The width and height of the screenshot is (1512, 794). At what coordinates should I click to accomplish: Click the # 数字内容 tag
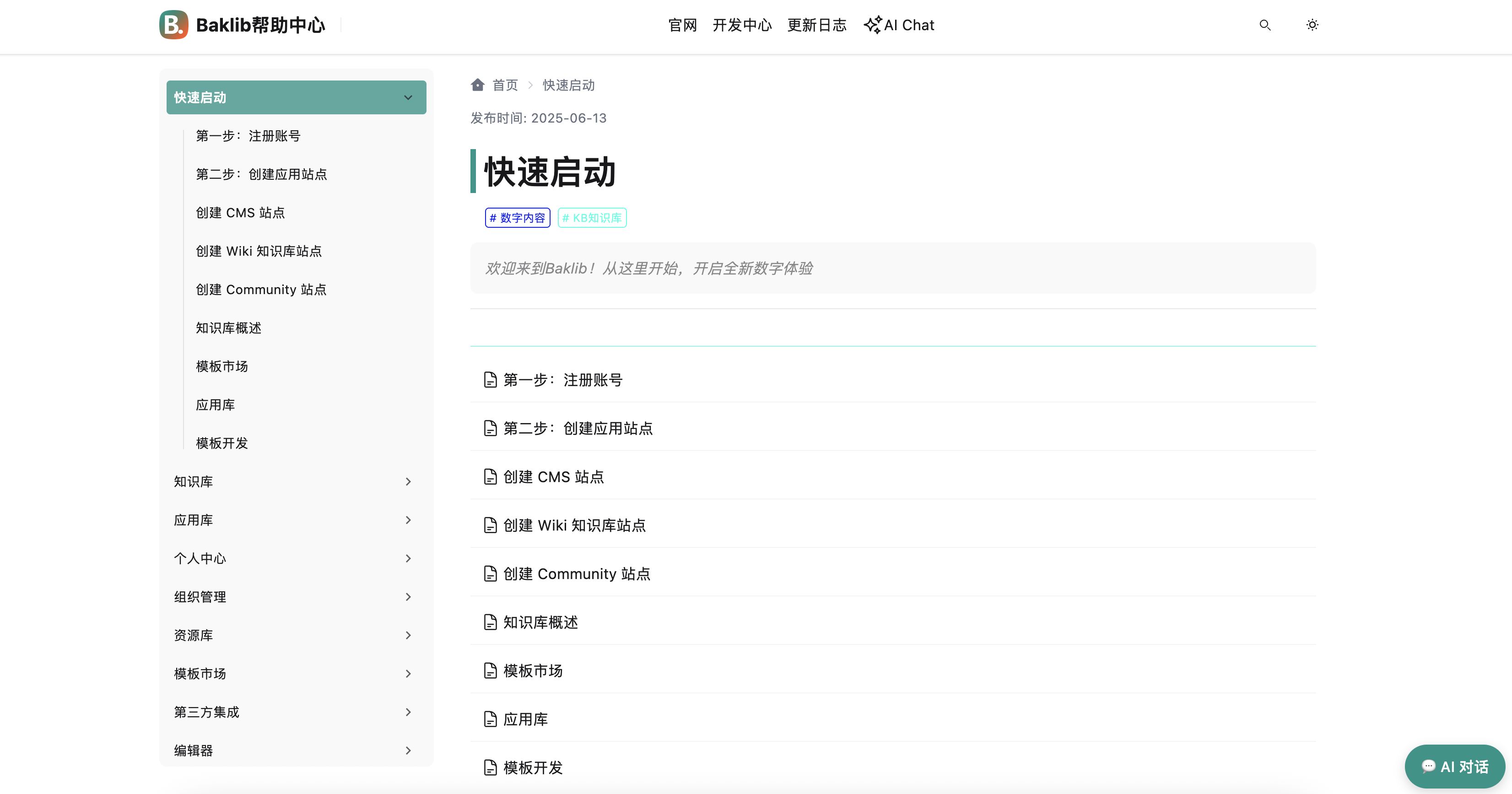(517, 218)
